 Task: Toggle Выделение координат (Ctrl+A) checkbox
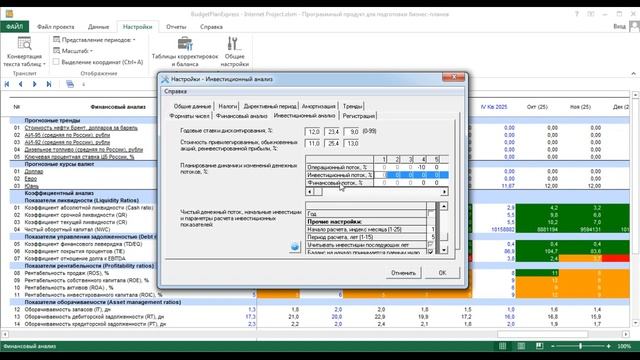click(x=56, y=62)
